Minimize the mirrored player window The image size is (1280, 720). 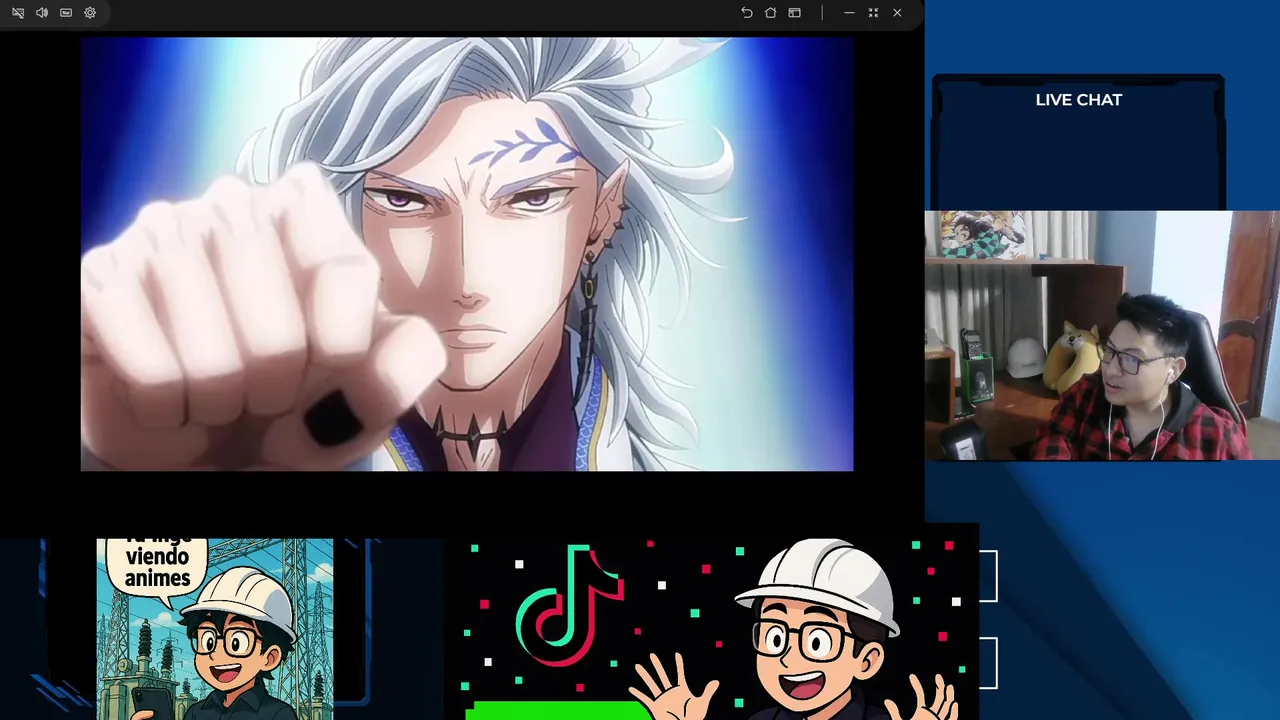click(849, 13)
